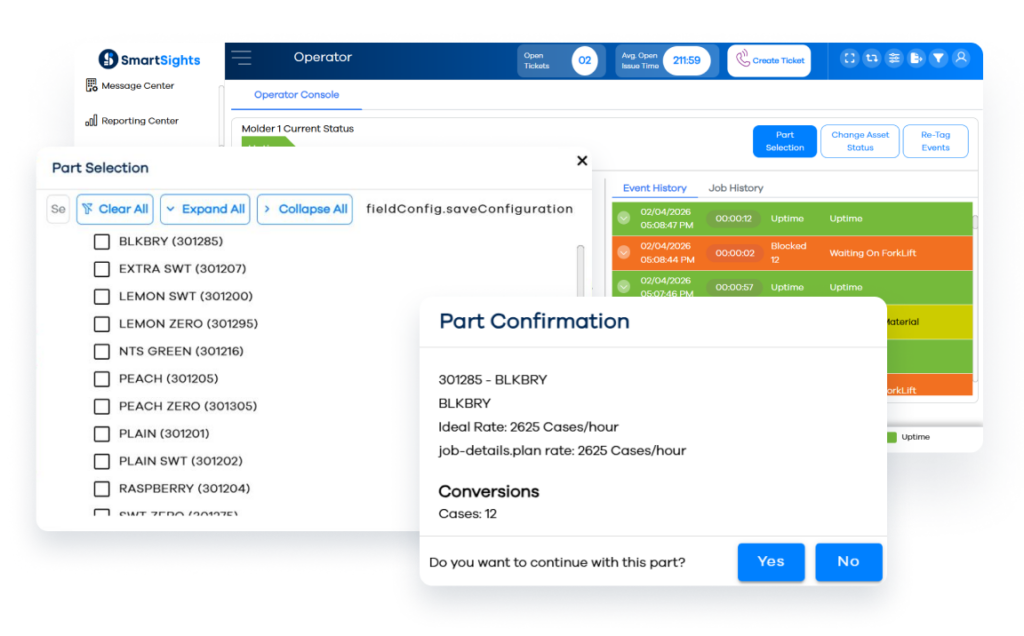
Task: Click the export document icon
Action: pyautogui.click(x=916, y=59)
